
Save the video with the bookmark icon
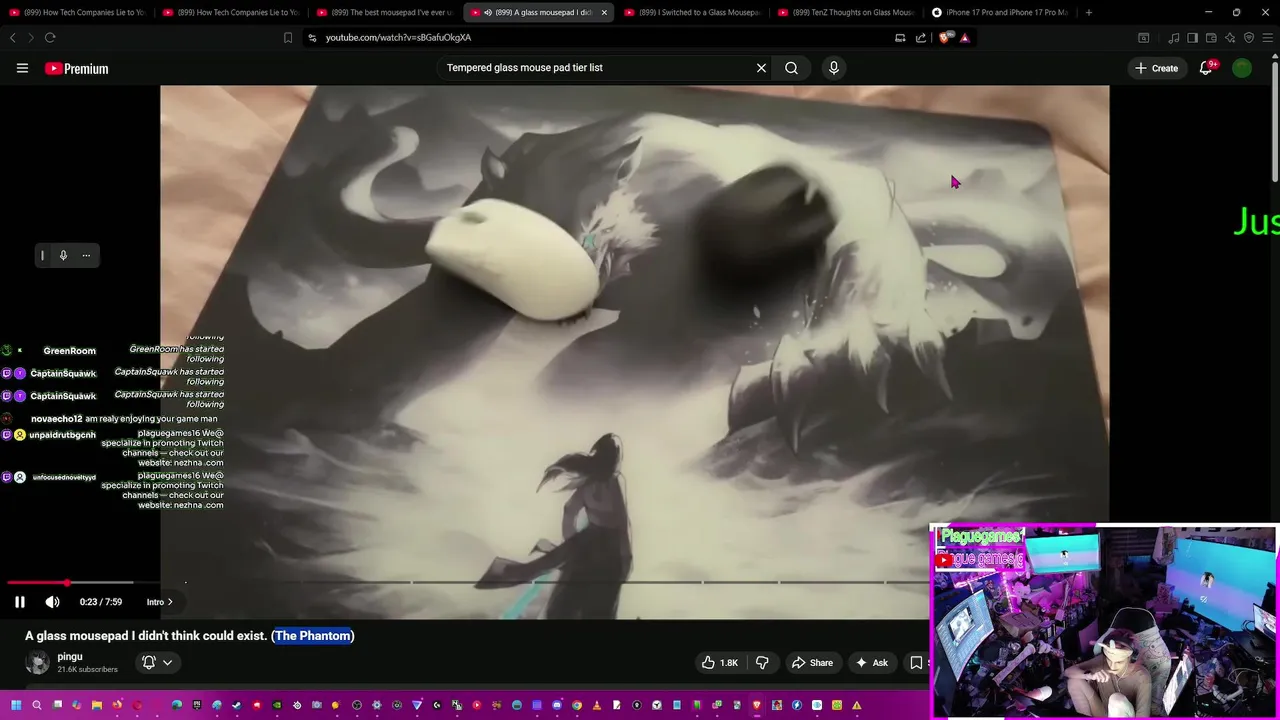[x=916, y=663]
